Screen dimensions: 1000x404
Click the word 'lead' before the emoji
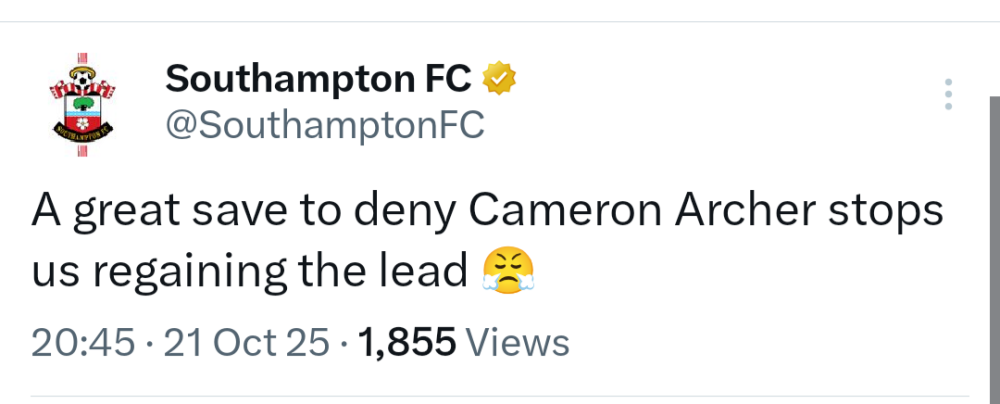click(x=430, y=270)
